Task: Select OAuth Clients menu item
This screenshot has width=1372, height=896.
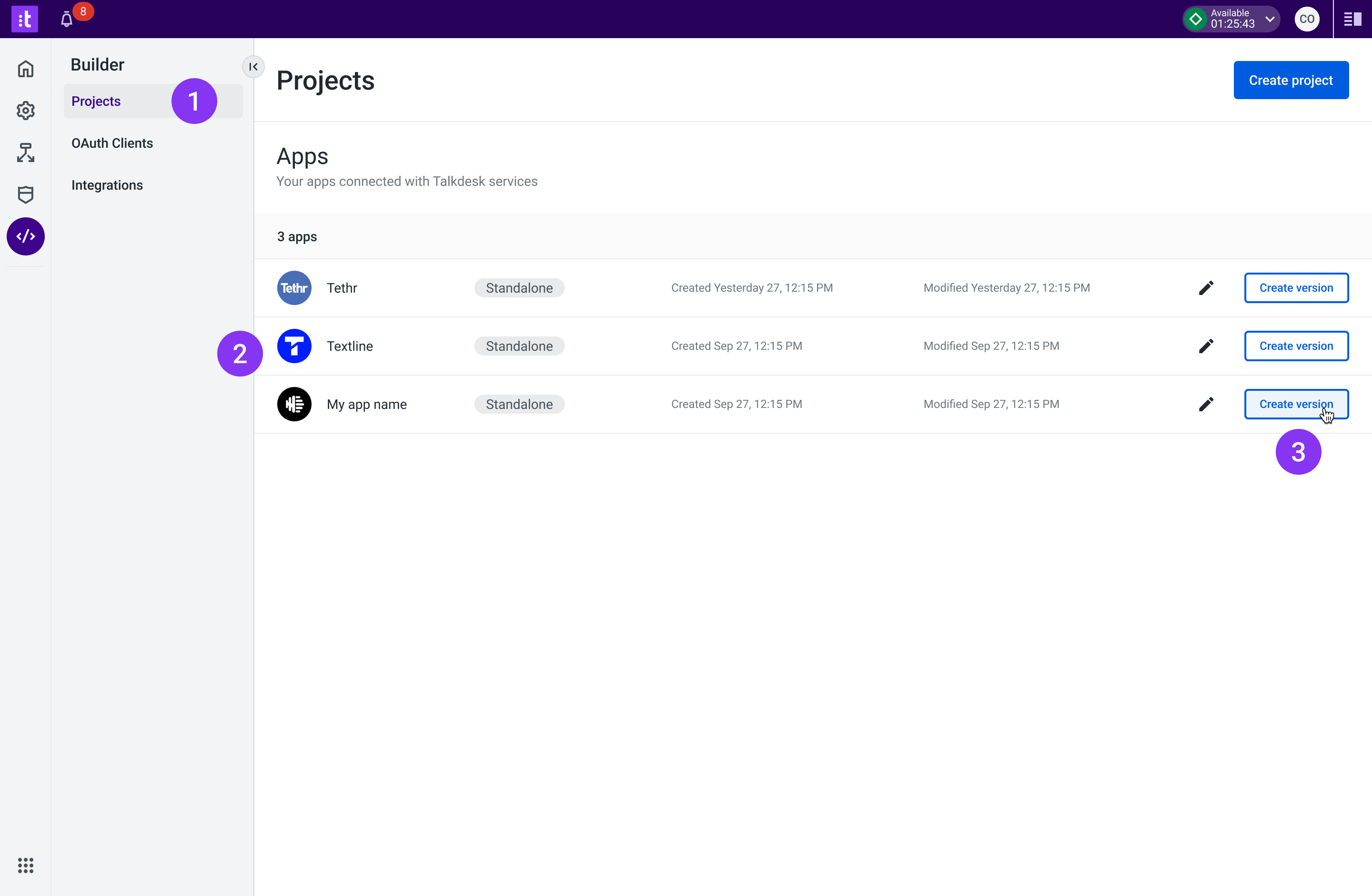Action: coord(112,143)
